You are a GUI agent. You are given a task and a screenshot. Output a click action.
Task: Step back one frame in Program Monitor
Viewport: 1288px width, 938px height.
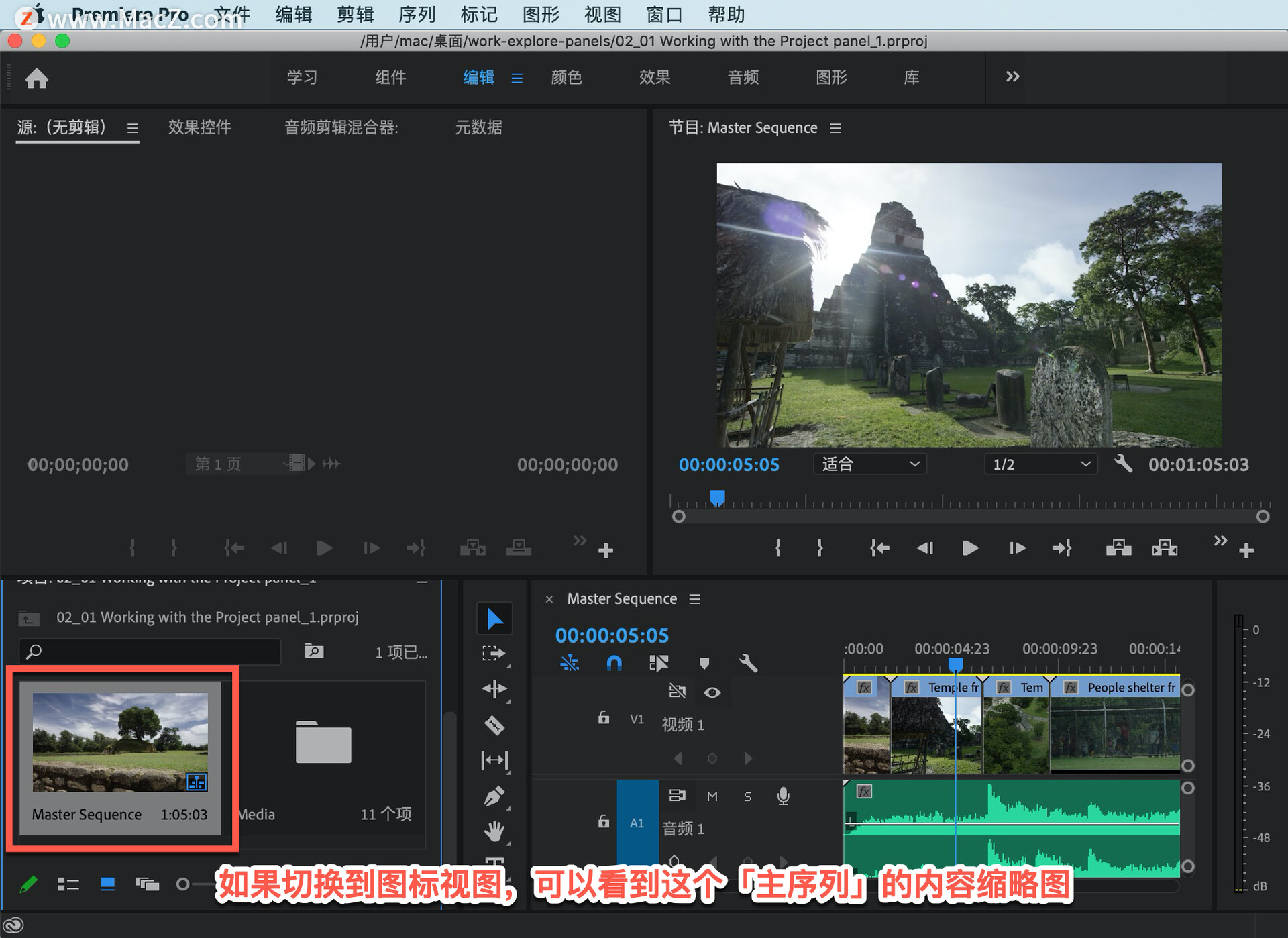coord(924,548)
